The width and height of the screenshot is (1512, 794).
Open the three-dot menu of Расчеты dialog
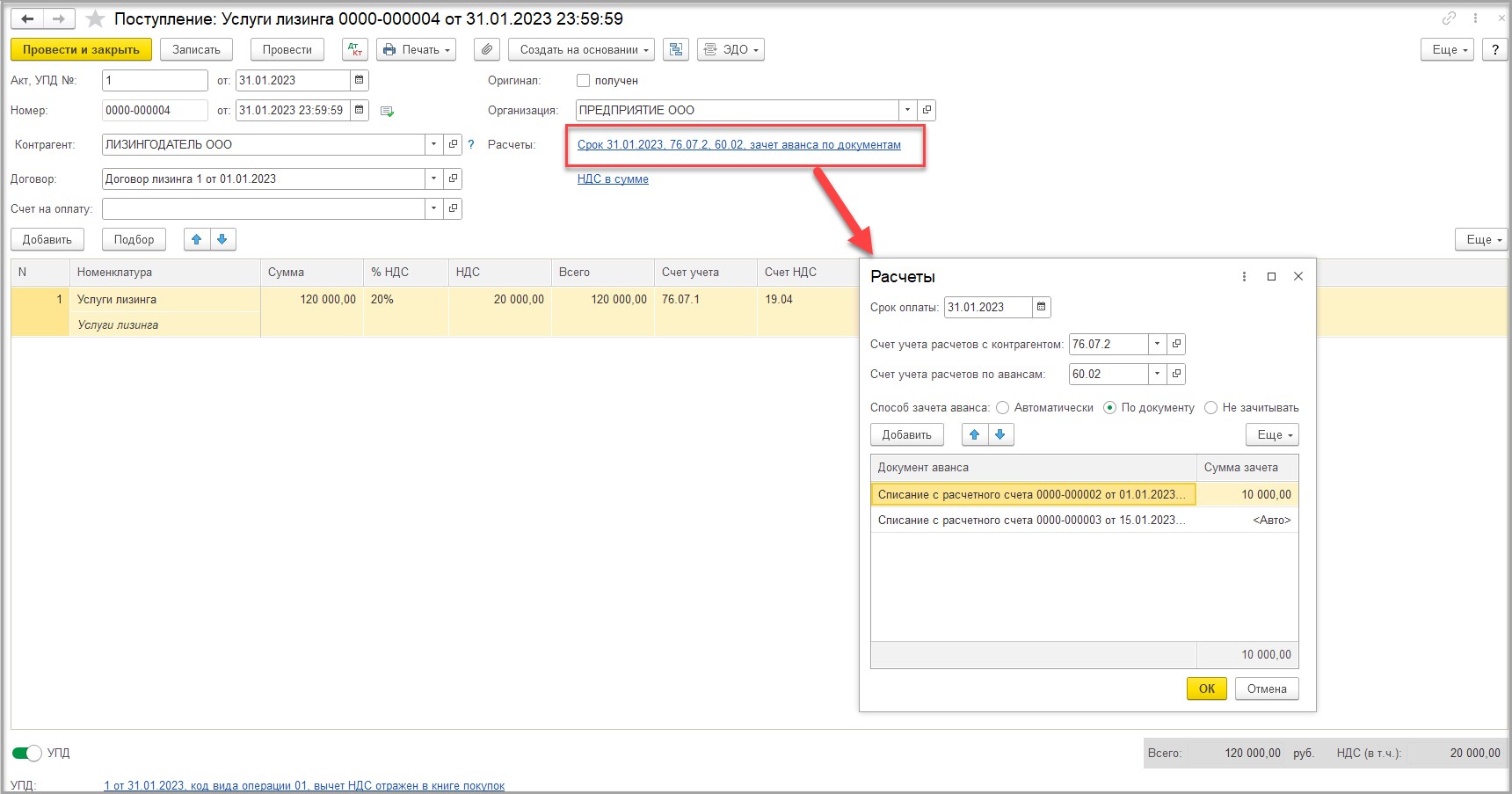pos(1244,276)
